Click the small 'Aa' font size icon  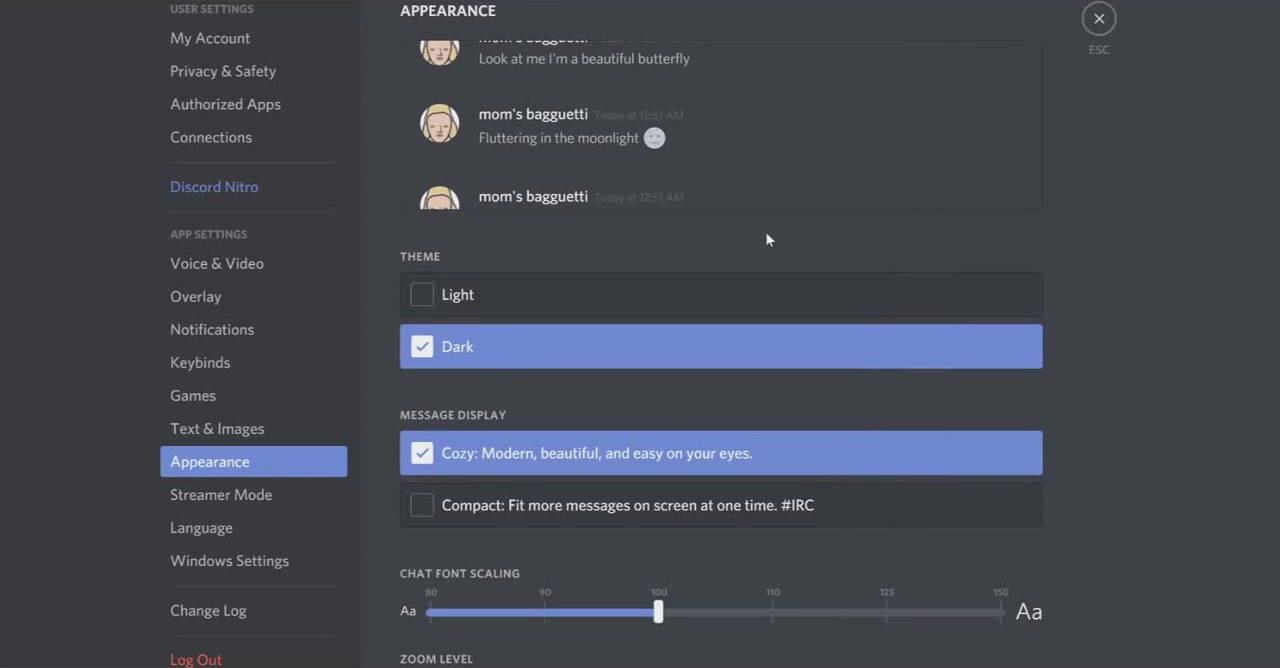pos(408,611)
